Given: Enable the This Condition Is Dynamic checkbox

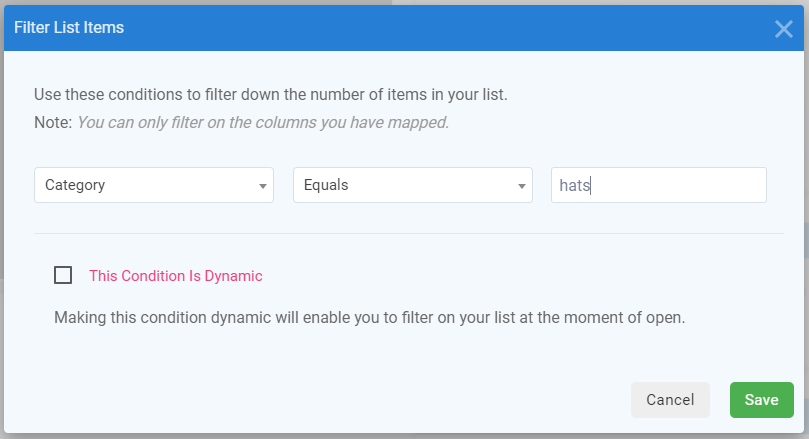Looking at the screenshot, I should (x=63, y=275).
